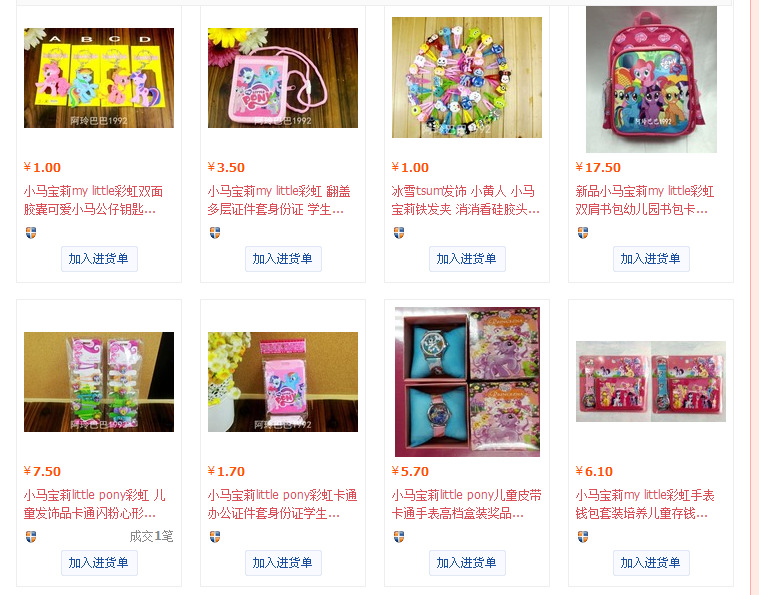The height and width of the screenshot is (595, 759).
Task: Add ¥5.70 boxed watch to purchase list
Action: point(467,563)
